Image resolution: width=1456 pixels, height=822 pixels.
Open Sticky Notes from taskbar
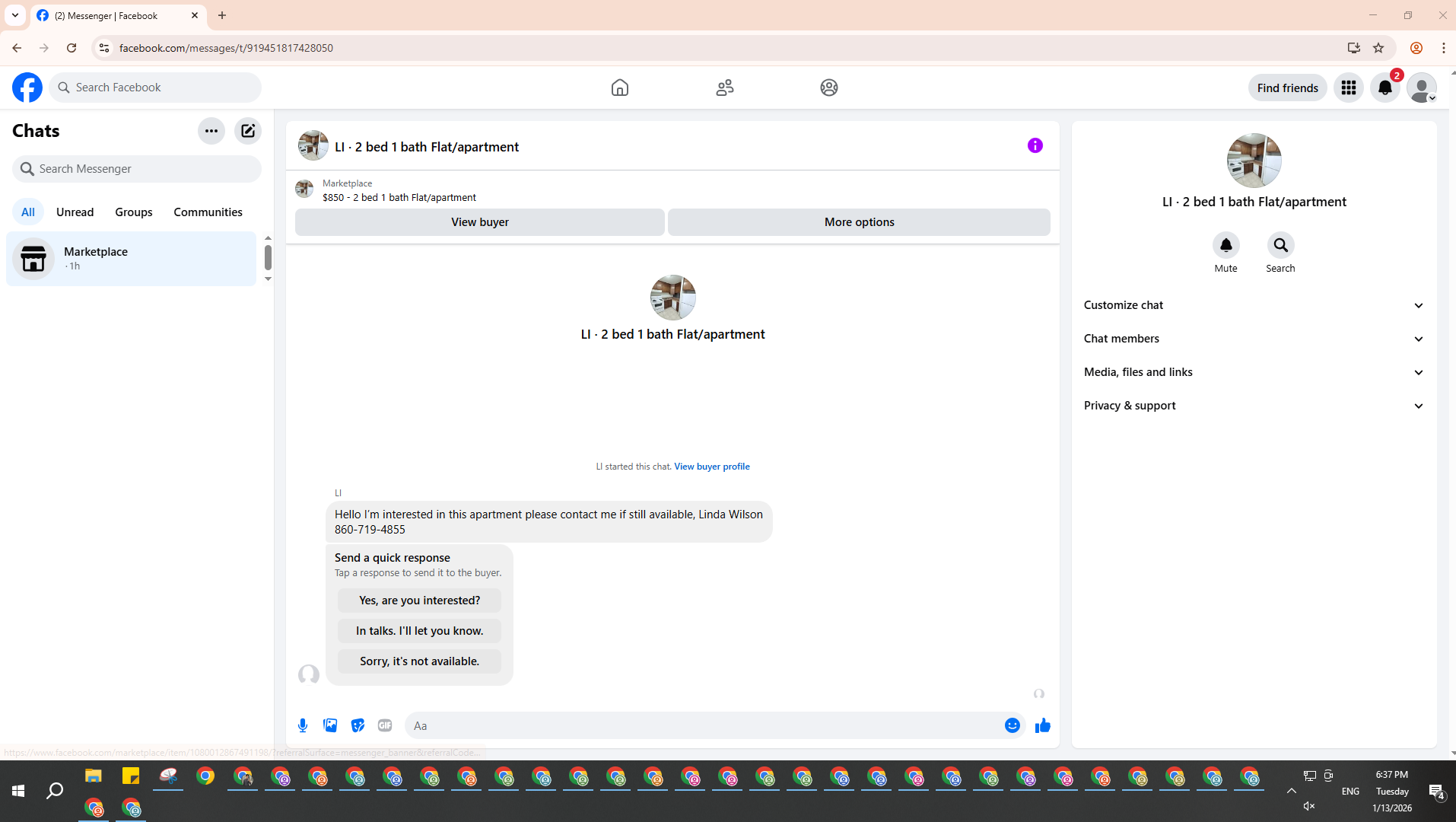[x=131, y=776]
